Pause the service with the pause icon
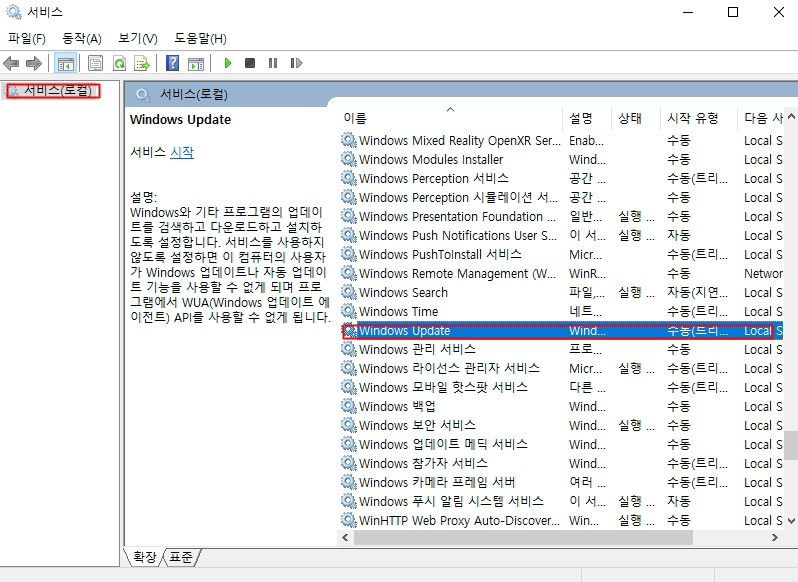 [273, 63]
